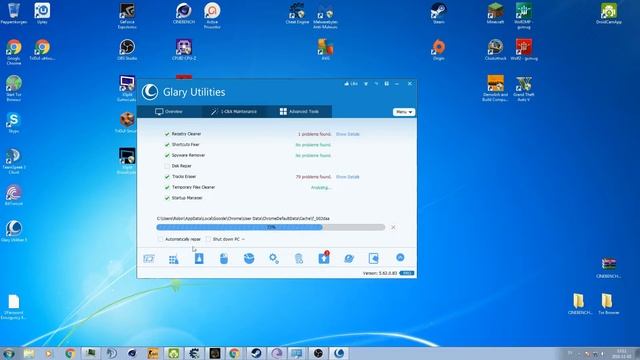Open the BitTorrent desktop shortcut

click(13, 195)
